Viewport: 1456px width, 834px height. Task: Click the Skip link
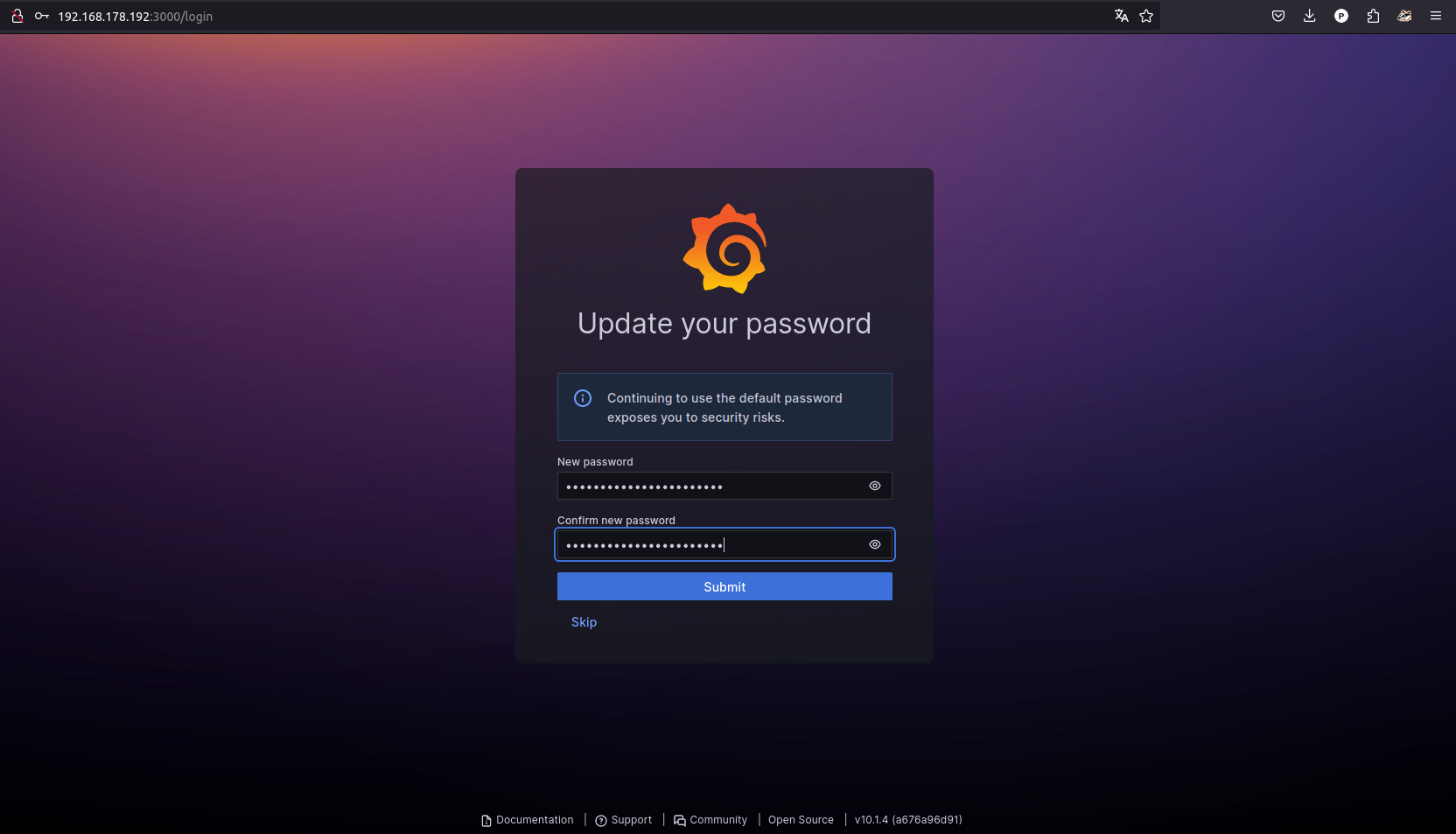584,622
